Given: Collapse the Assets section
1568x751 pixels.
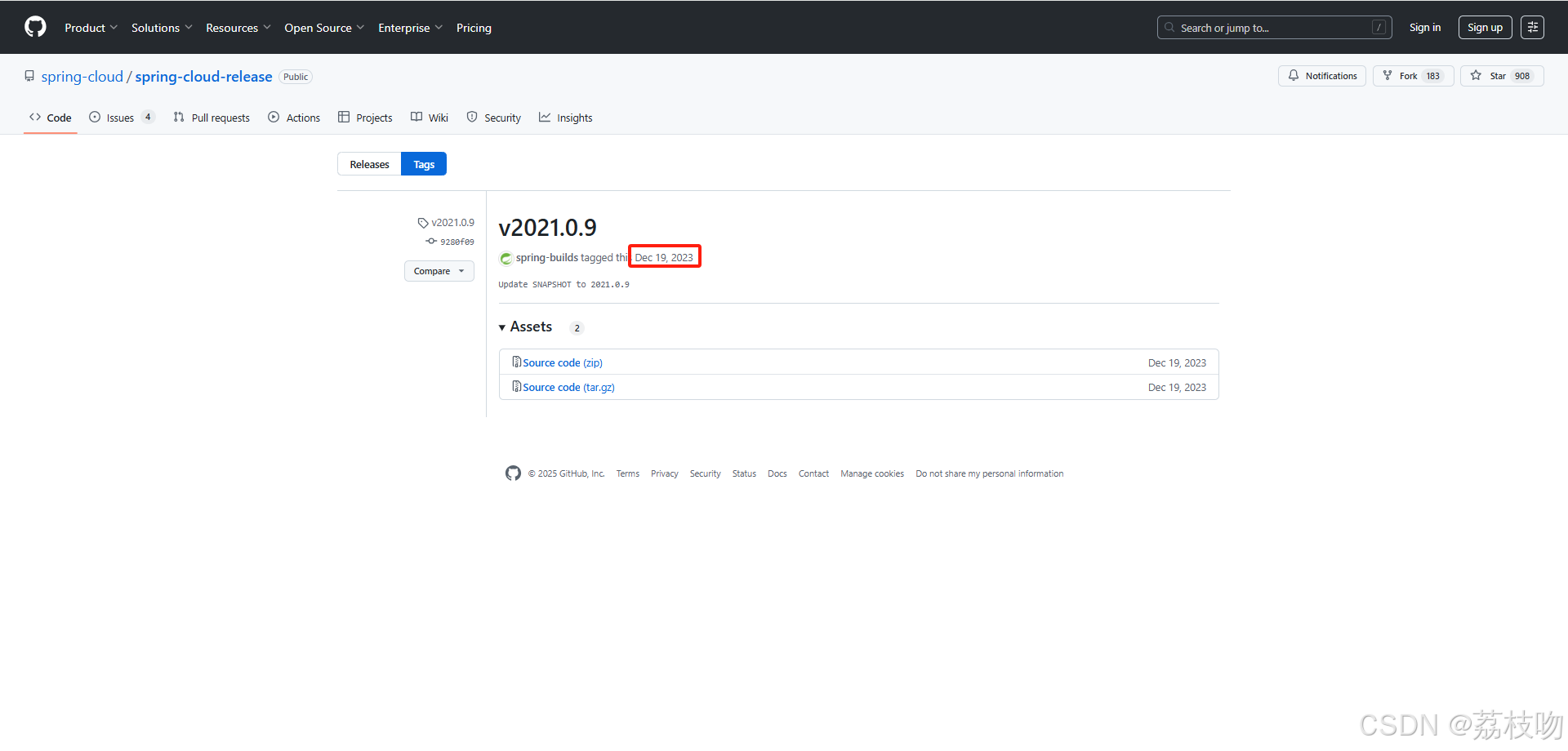Looking at the screenshot, I should pos(526,327).
